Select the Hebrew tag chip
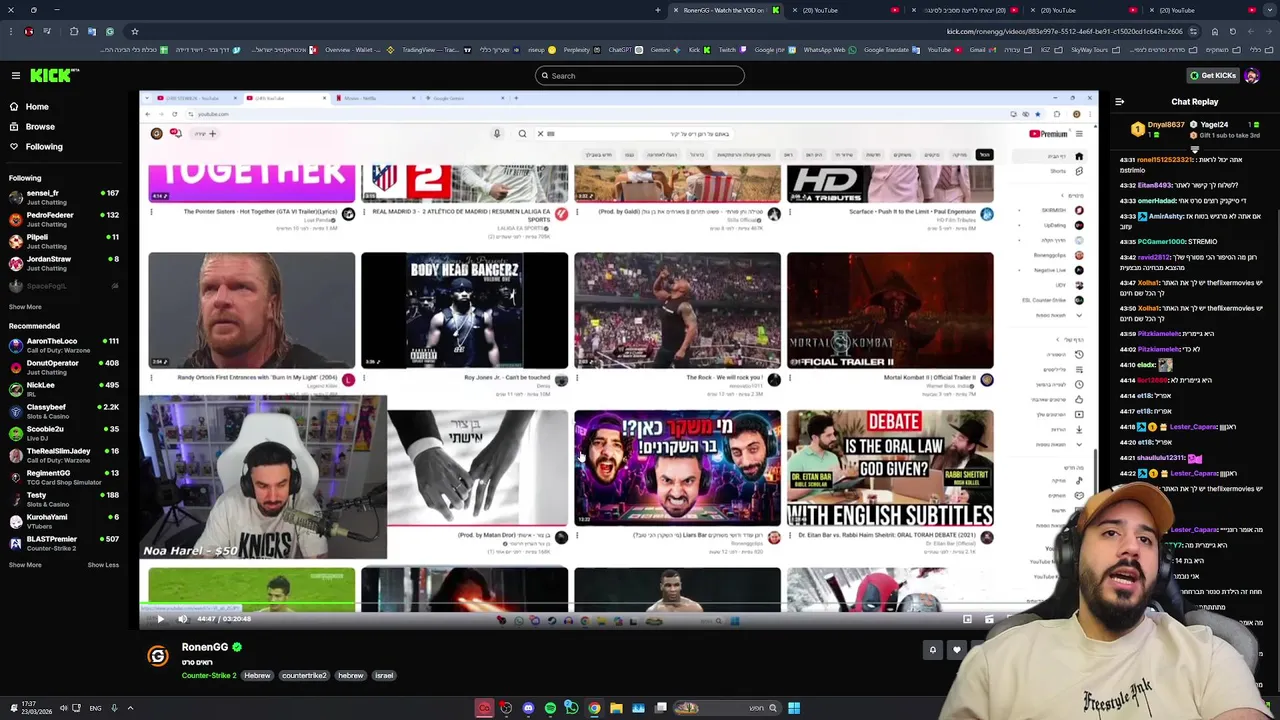The width and height of the screenshot is (1280, 720). tap(257, 676)
